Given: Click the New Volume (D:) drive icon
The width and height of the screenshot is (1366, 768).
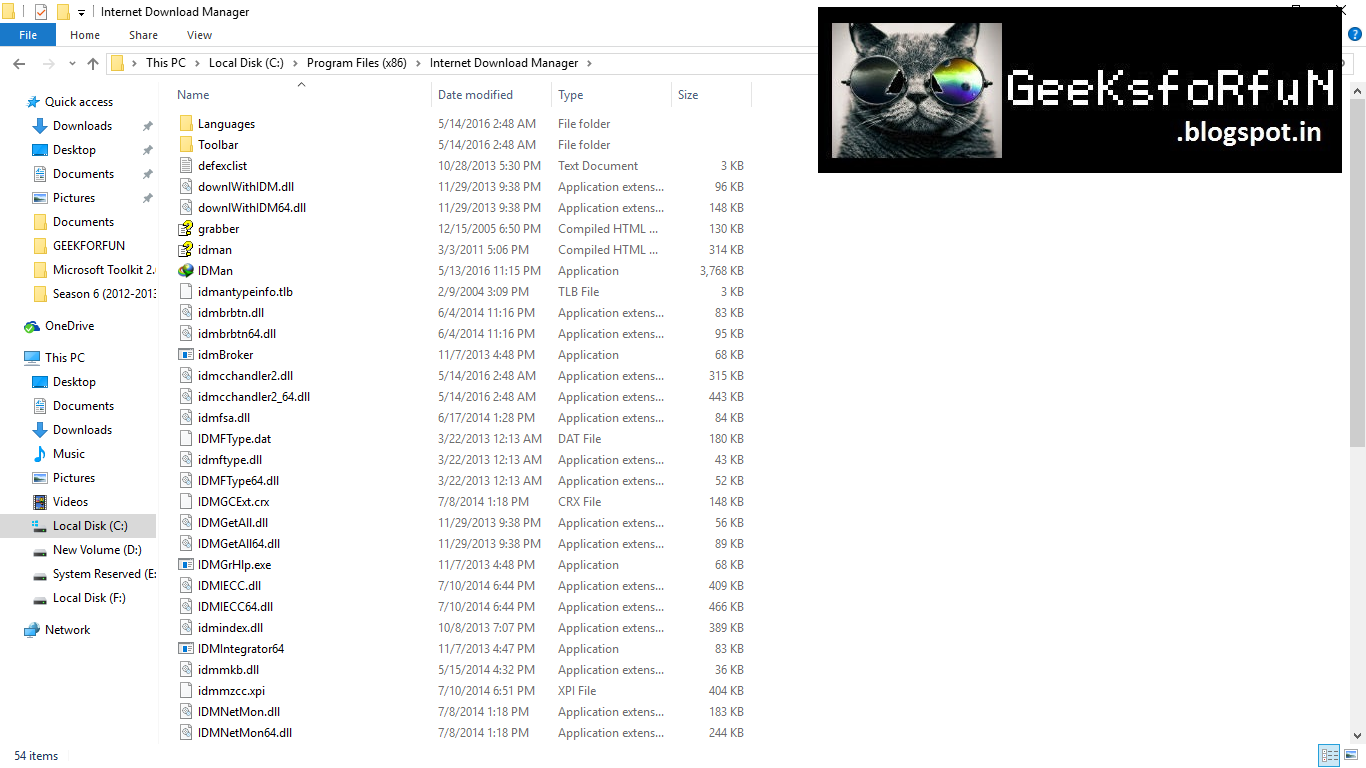Looking at the screenshot, I should [x=40, y=550].
